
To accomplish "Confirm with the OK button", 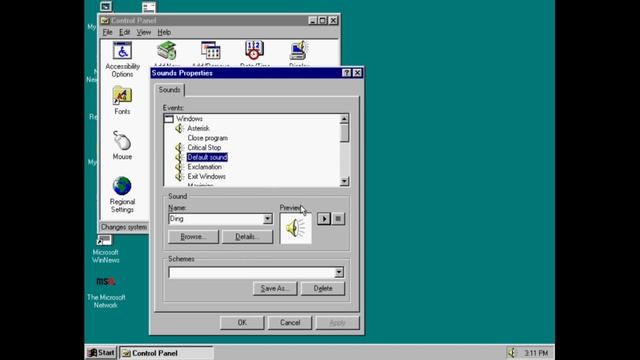I will pos(242,323).
